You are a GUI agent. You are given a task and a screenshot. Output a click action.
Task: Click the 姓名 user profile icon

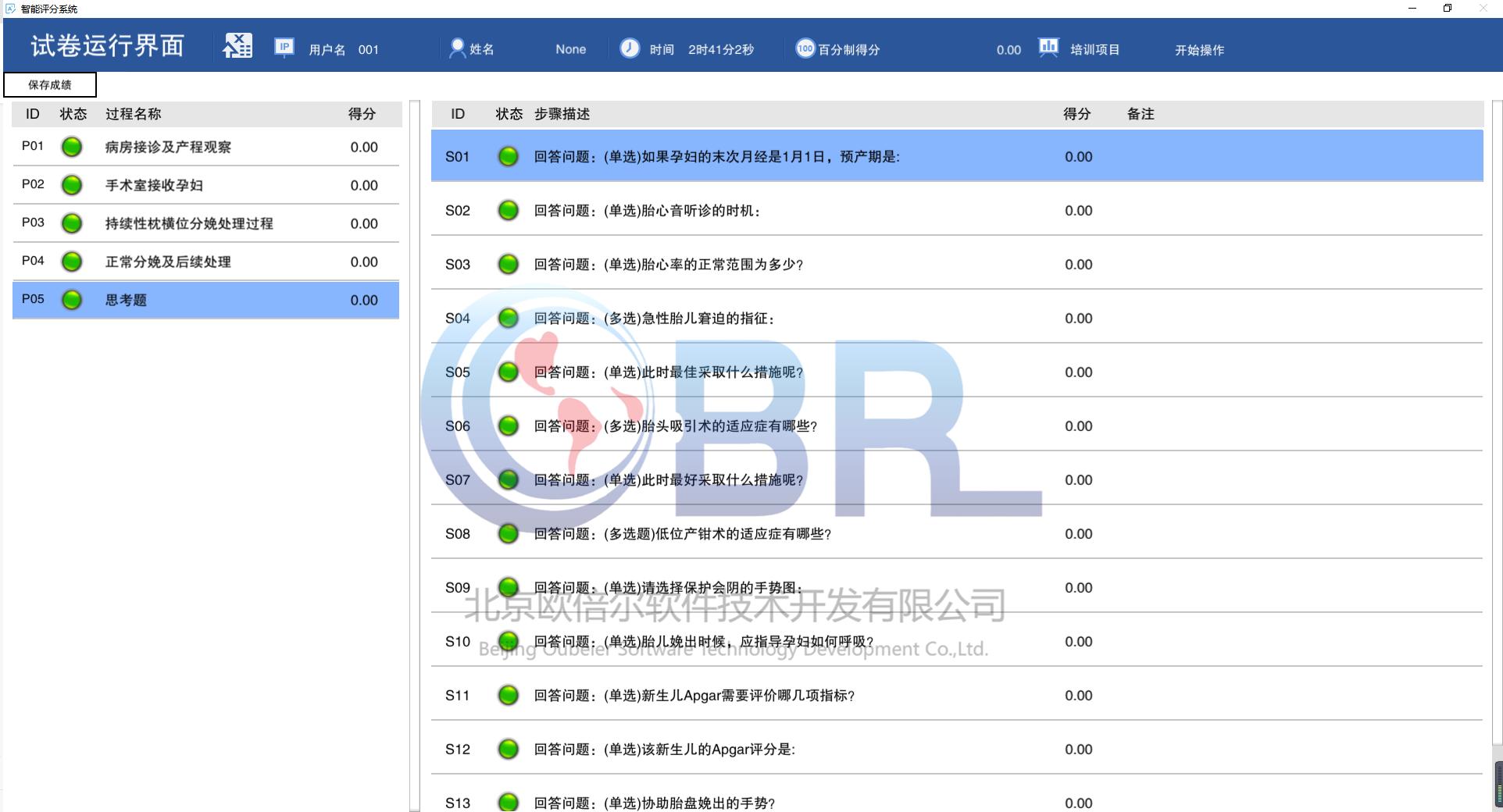pos(456,48)
